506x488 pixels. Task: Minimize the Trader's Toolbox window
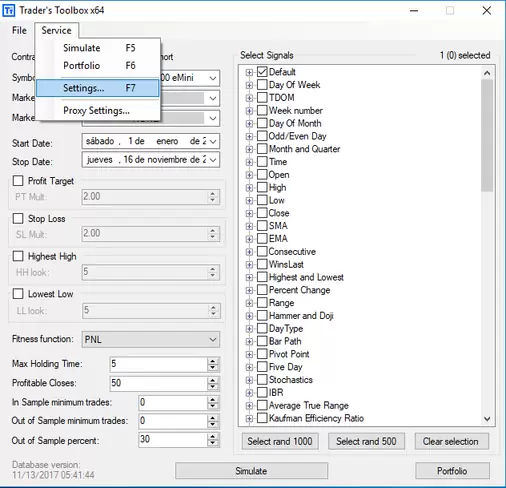[414, 11]
